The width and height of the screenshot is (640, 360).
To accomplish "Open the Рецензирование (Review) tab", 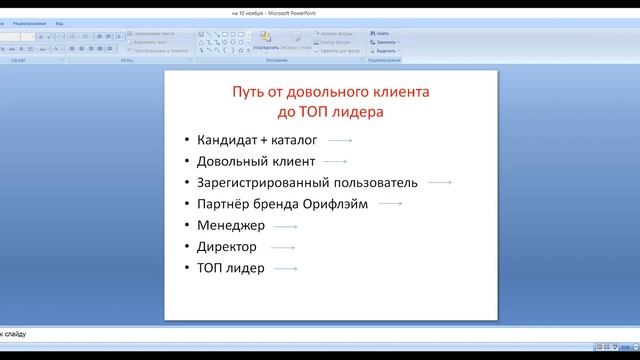I will (x=29, y=24).
